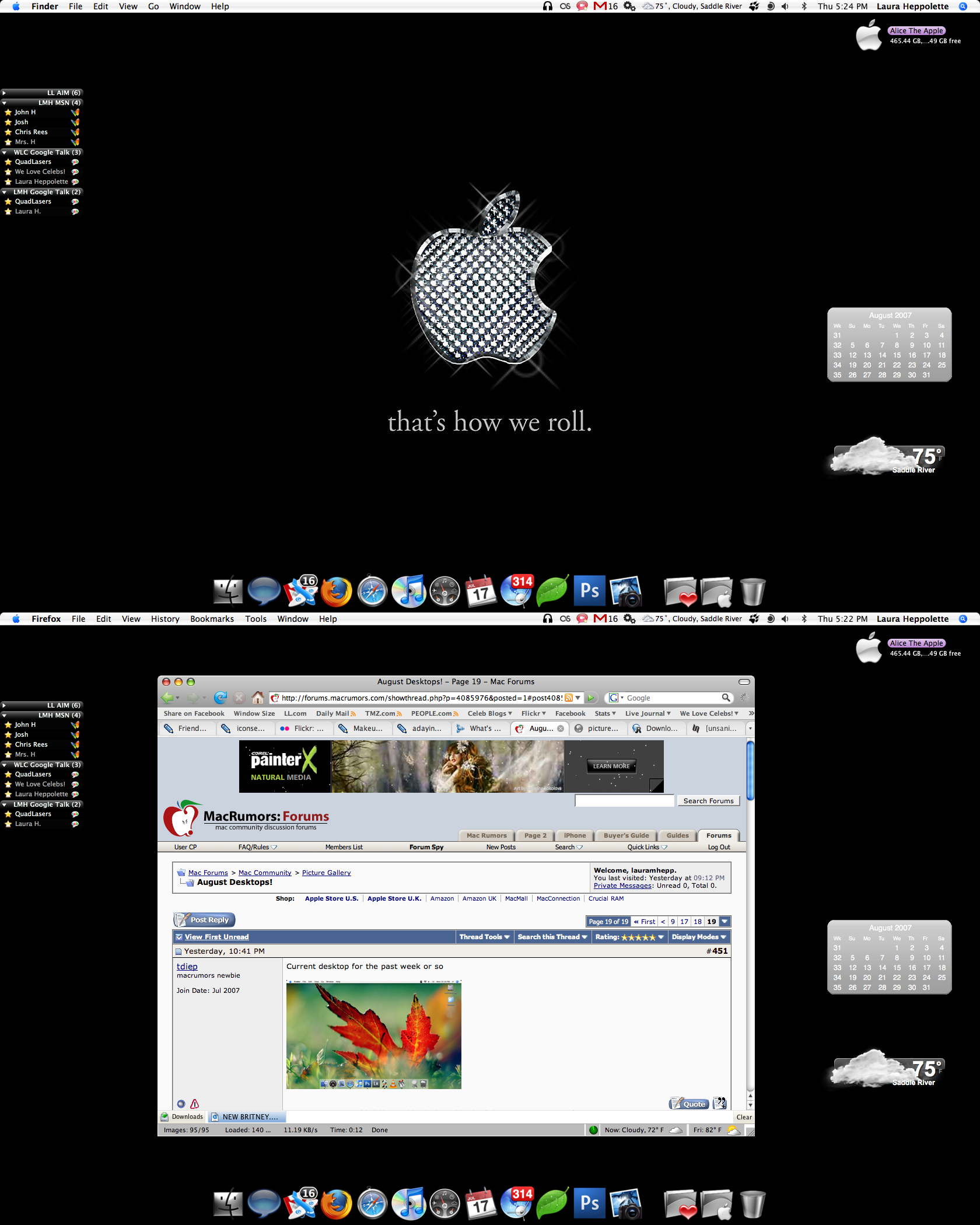Image resolution: width=980 pixels, height=1225 pixels.
Task: Click the Firefox page's vertical scrollbar thumb
Action: [750, 770]
